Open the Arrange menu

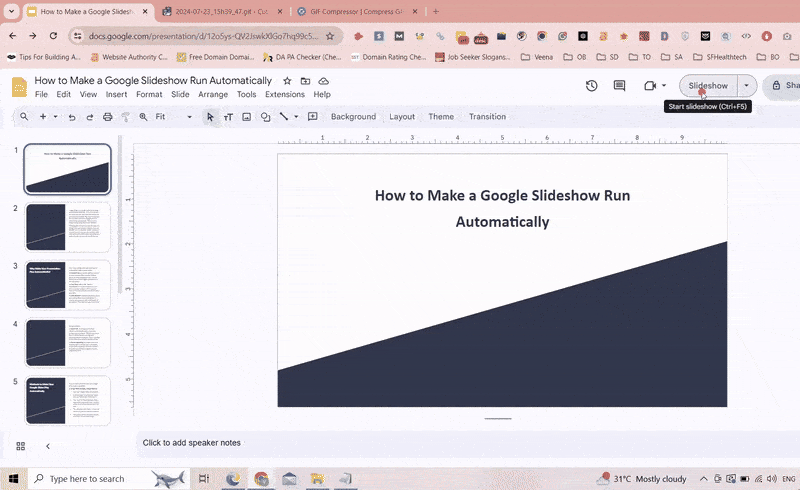point(213,94)
